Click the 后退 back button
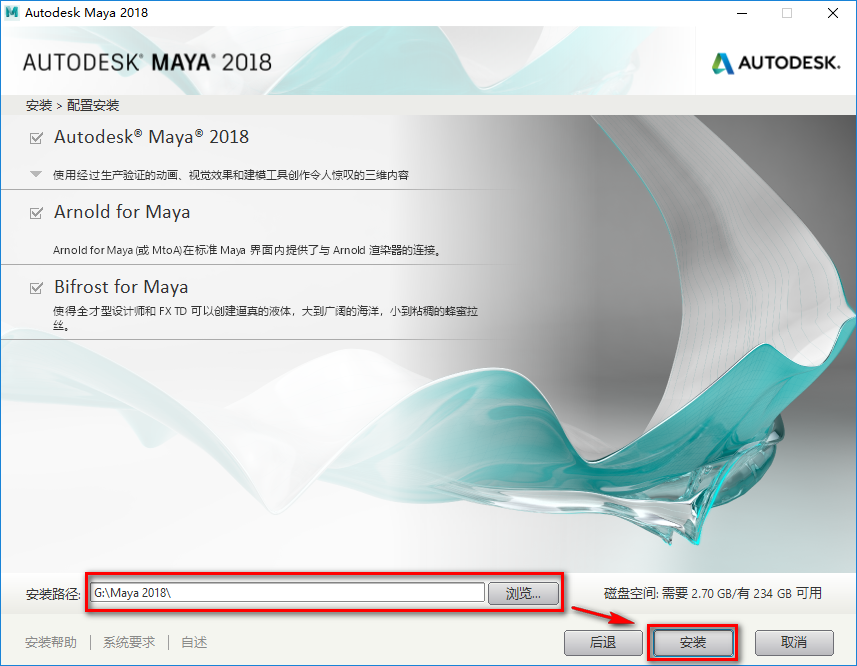The image size is (857, 666). pyautogui.click(x=602, y=643)
